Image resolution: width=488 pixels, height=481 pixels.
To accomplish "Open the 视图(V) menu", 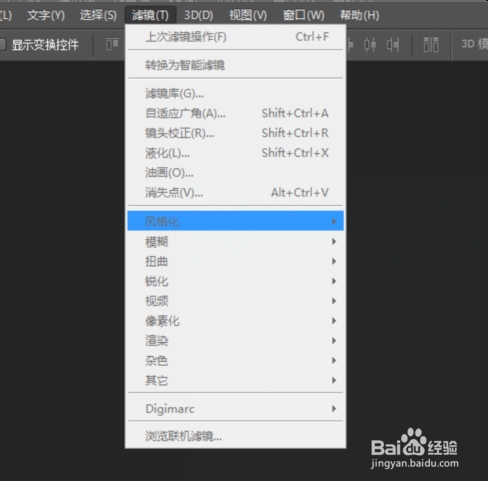I will 248,15.
